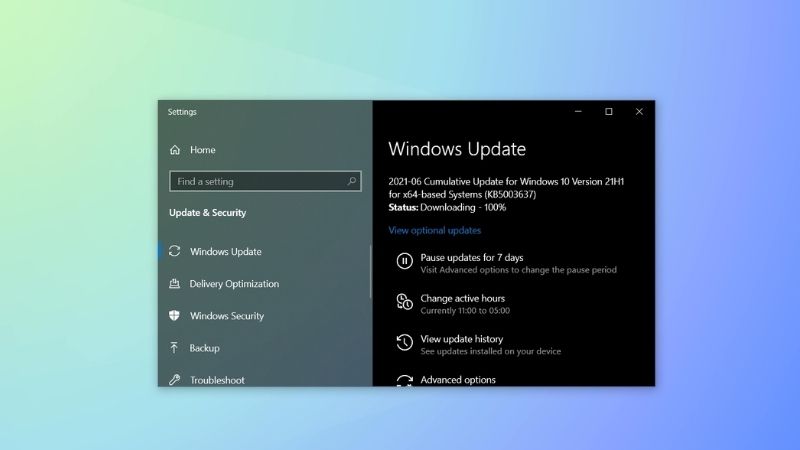Go to Windows Security section
800x450 pixels.
227,316
